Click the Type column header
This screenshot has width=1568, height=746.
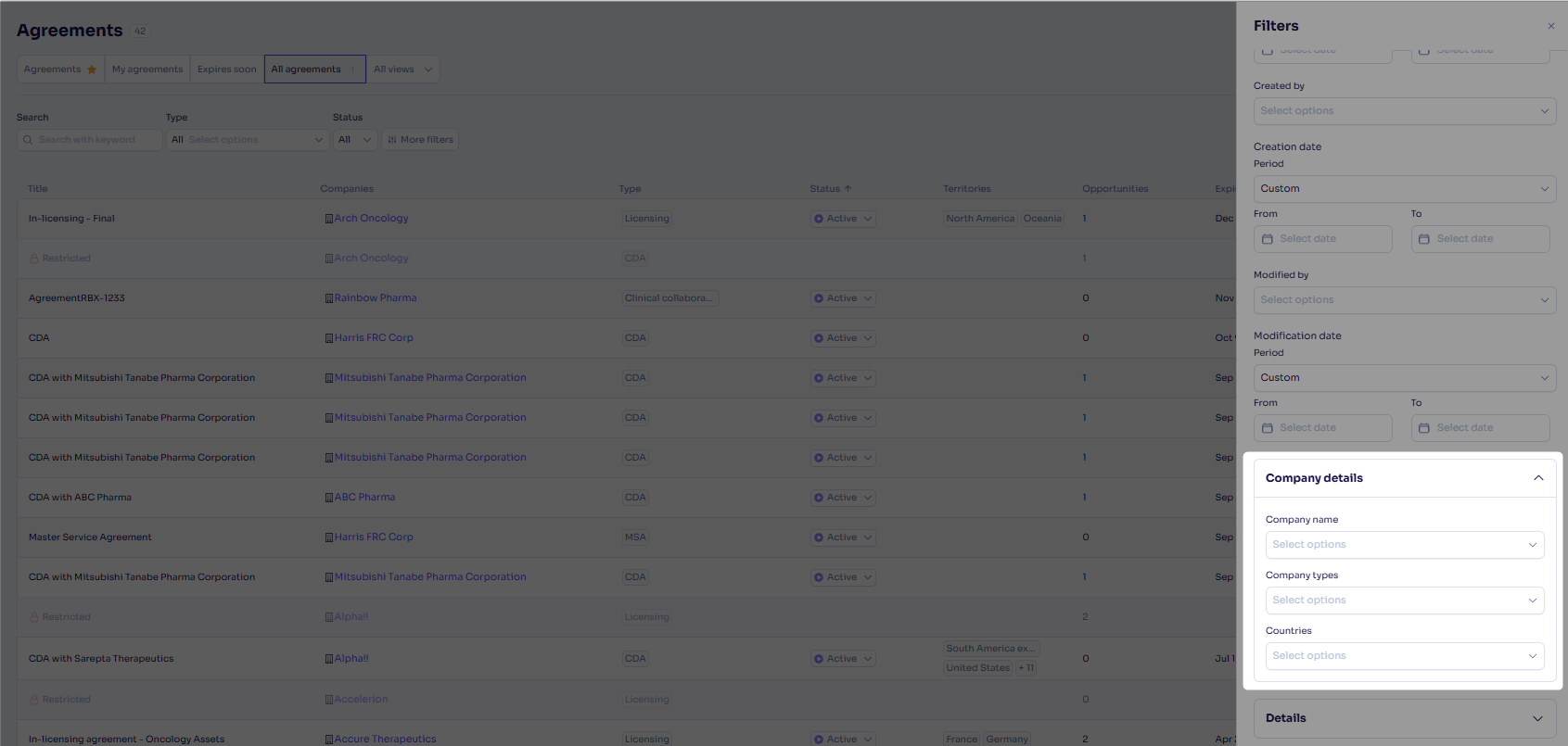click(631, 189)
